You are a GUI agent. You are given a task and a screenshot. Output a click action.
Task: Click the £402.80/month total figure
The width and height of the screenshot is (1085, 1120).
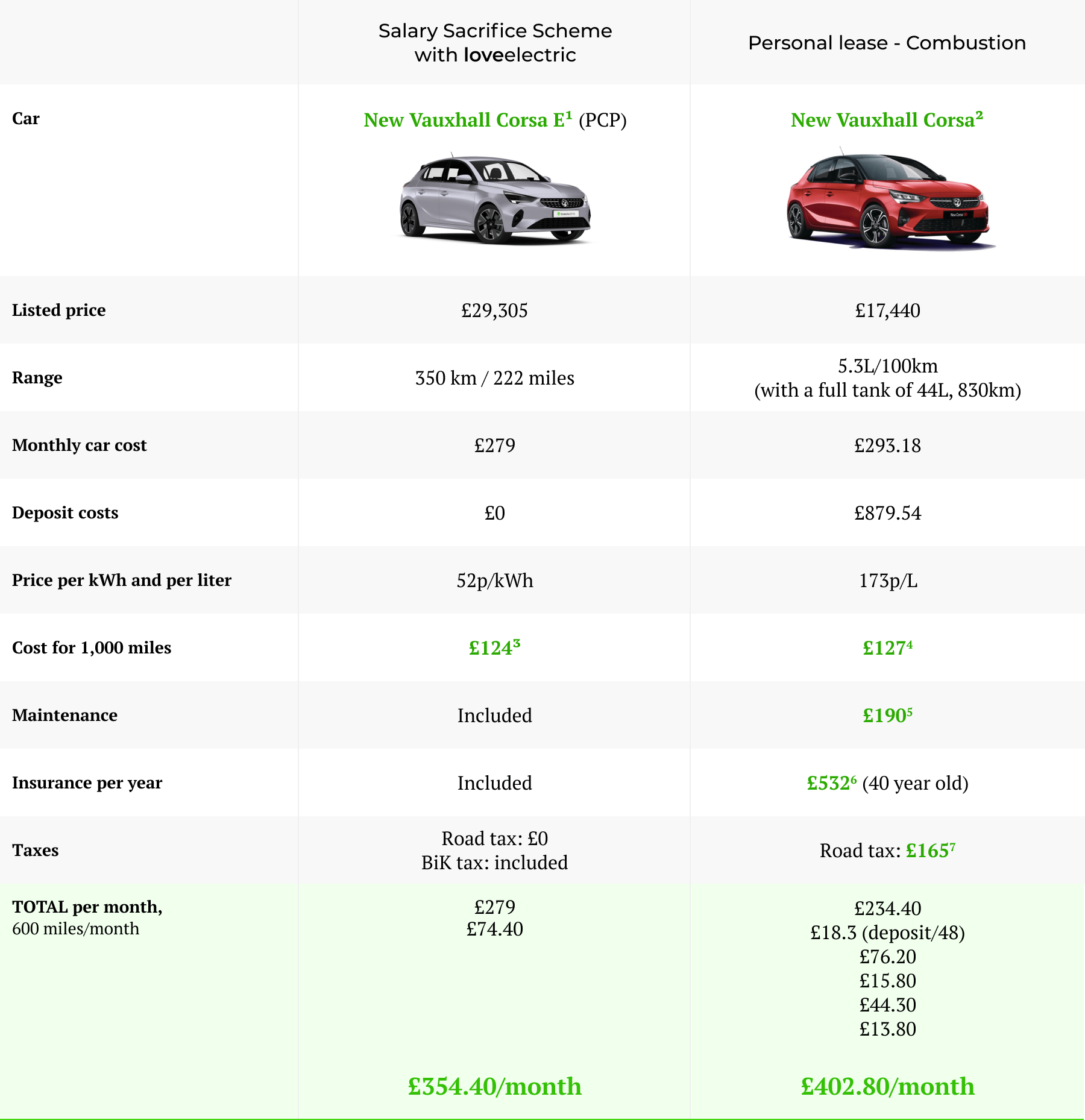click(x=887, y=1086)
